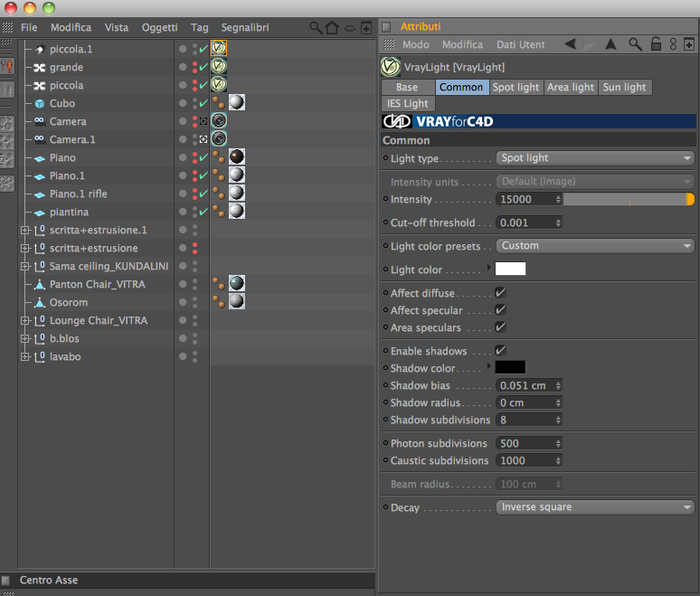Click the Panton Chair_VITRA material sphere
The height and width of the screenshot is (596, 700).
point(237,283)
